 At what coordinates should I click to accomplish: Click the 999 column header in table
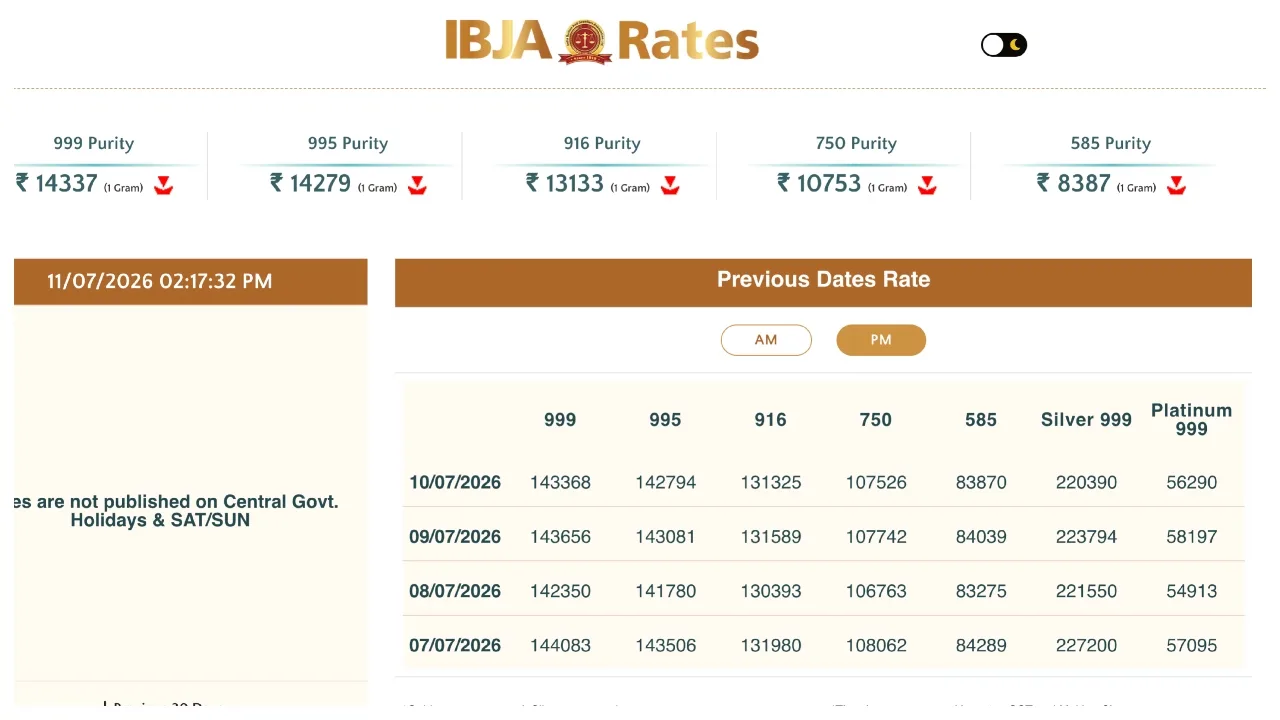560,420
